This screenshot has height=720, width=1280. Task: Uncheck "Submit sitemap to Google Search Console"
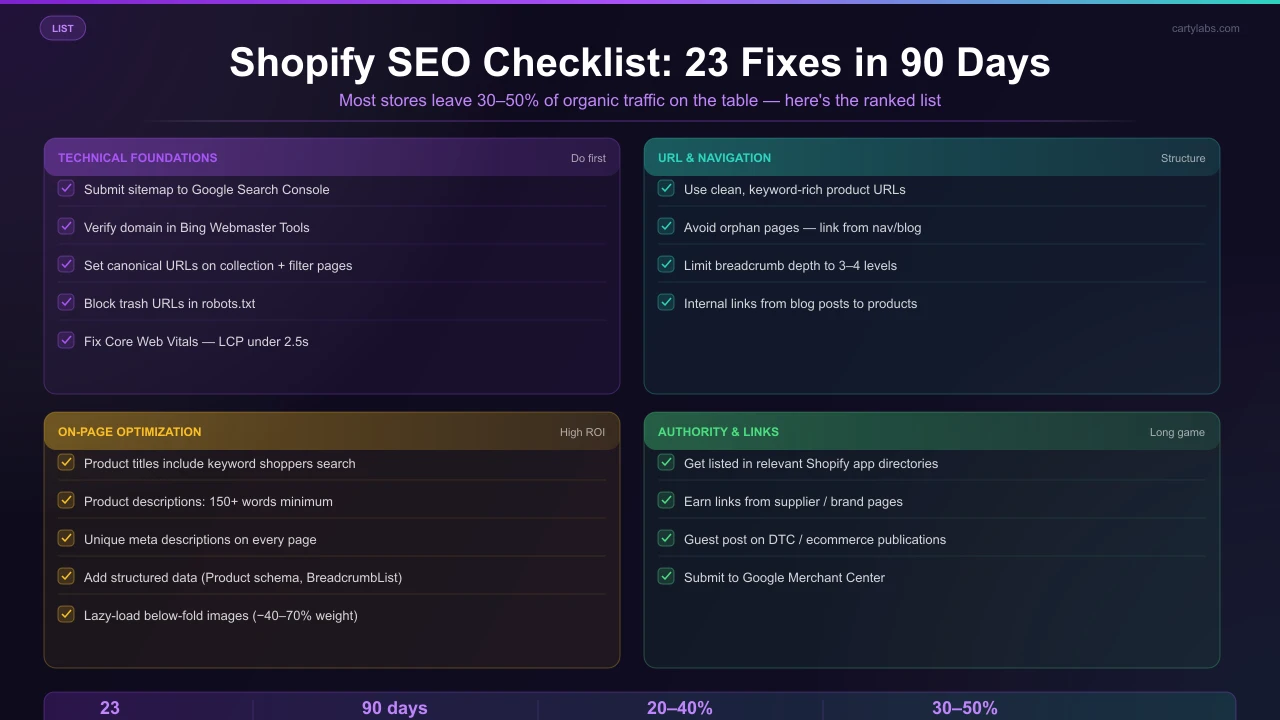click(66, 188)
